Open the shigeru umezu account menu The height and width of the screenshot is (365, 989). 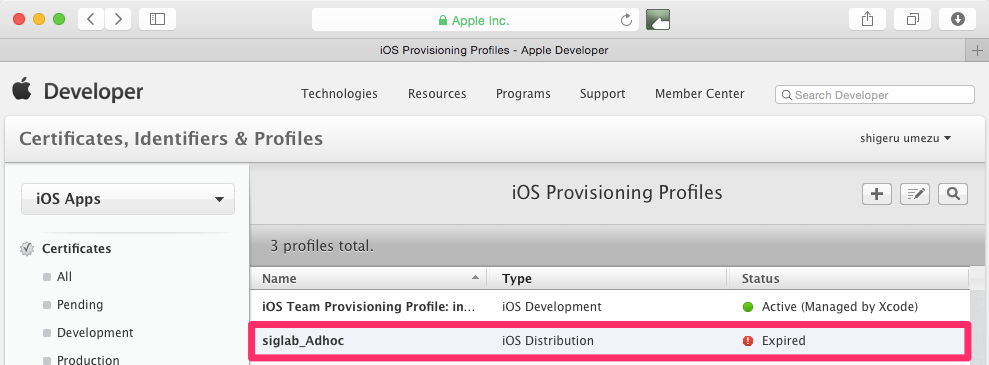pos(905,138)
